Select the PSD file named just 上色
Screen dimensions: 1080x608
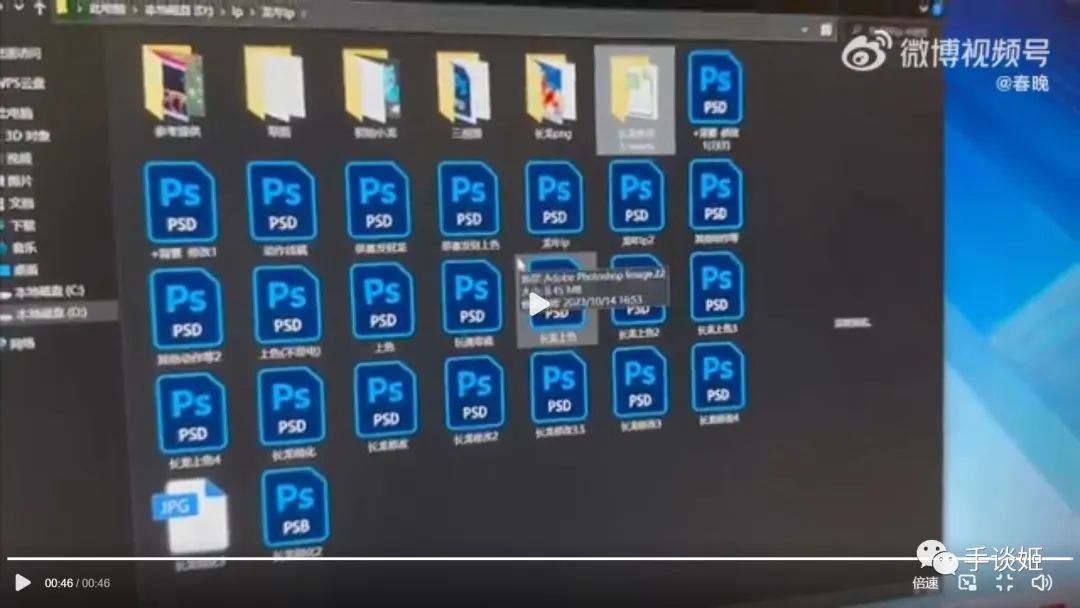[382, 308]
